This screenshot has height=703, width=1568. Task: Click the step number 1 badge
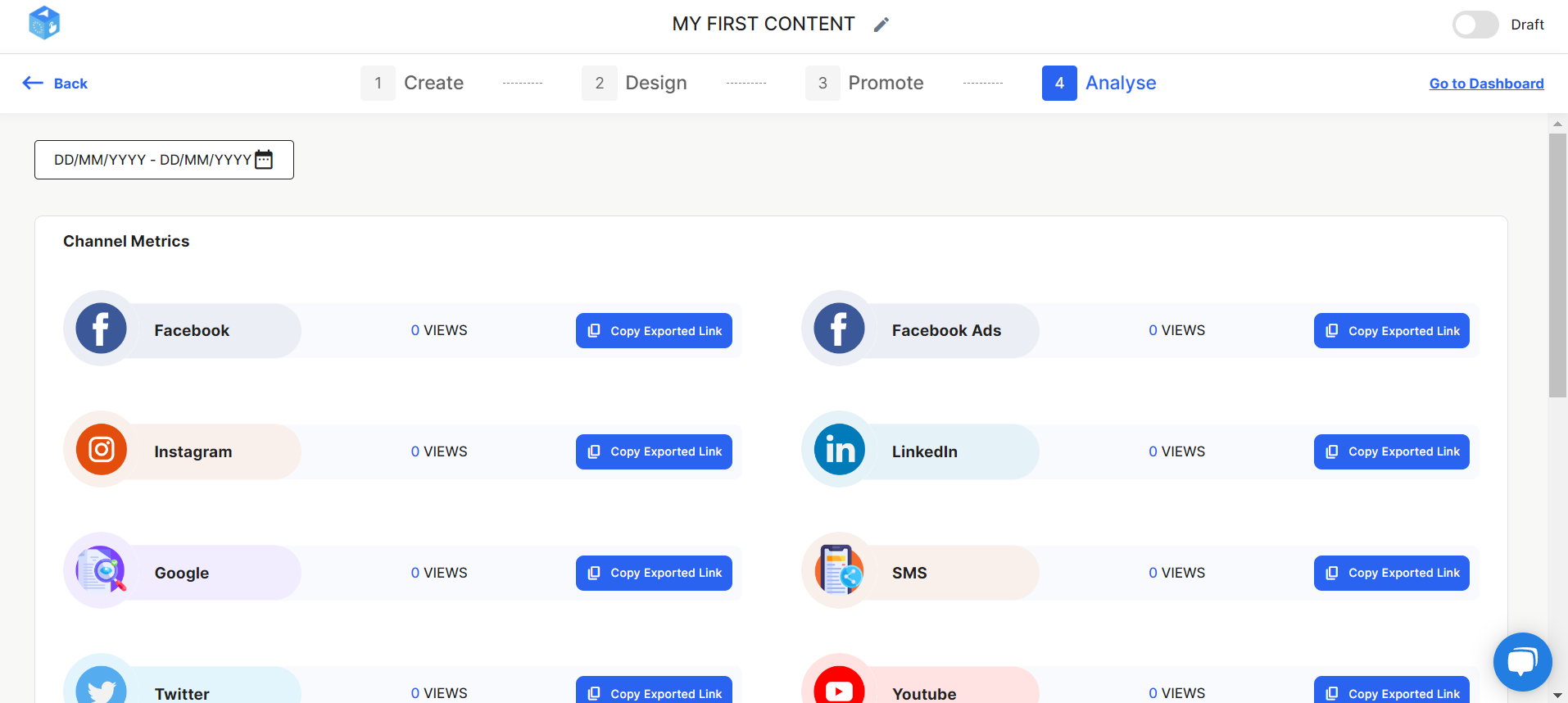coord(378,83)
